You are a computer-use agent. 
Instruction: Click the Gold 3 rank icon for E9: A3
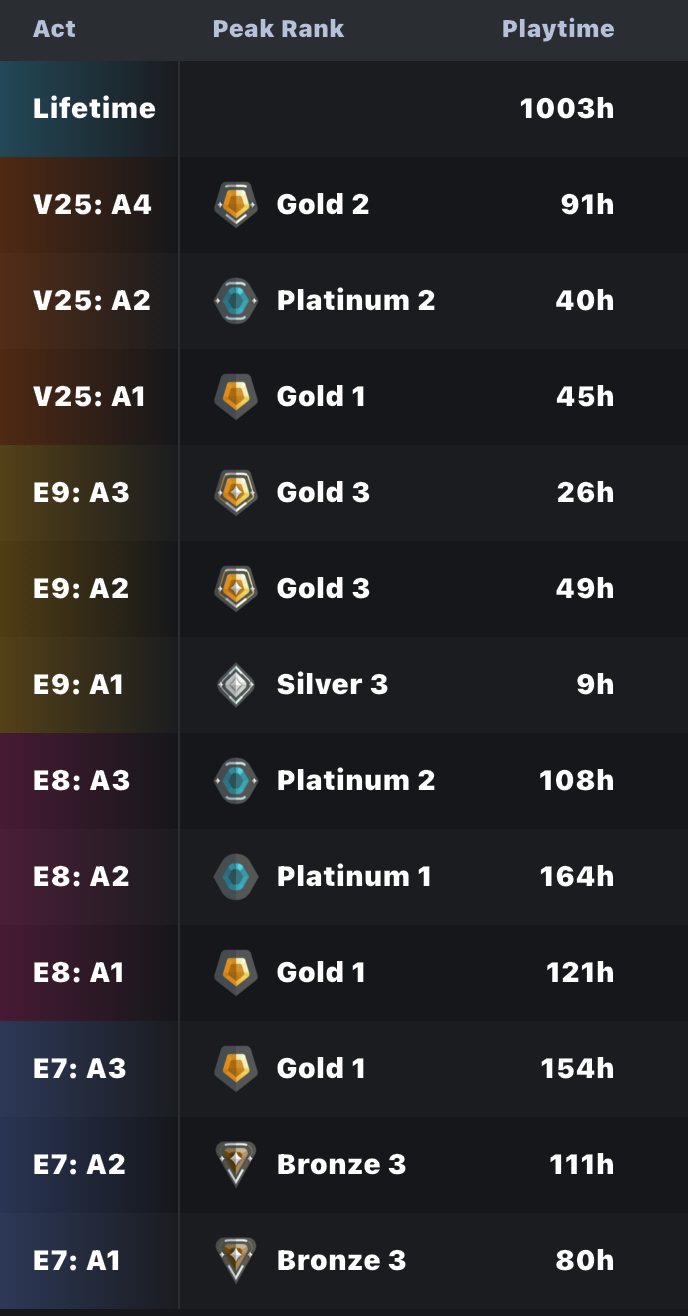tap(236, 492)
